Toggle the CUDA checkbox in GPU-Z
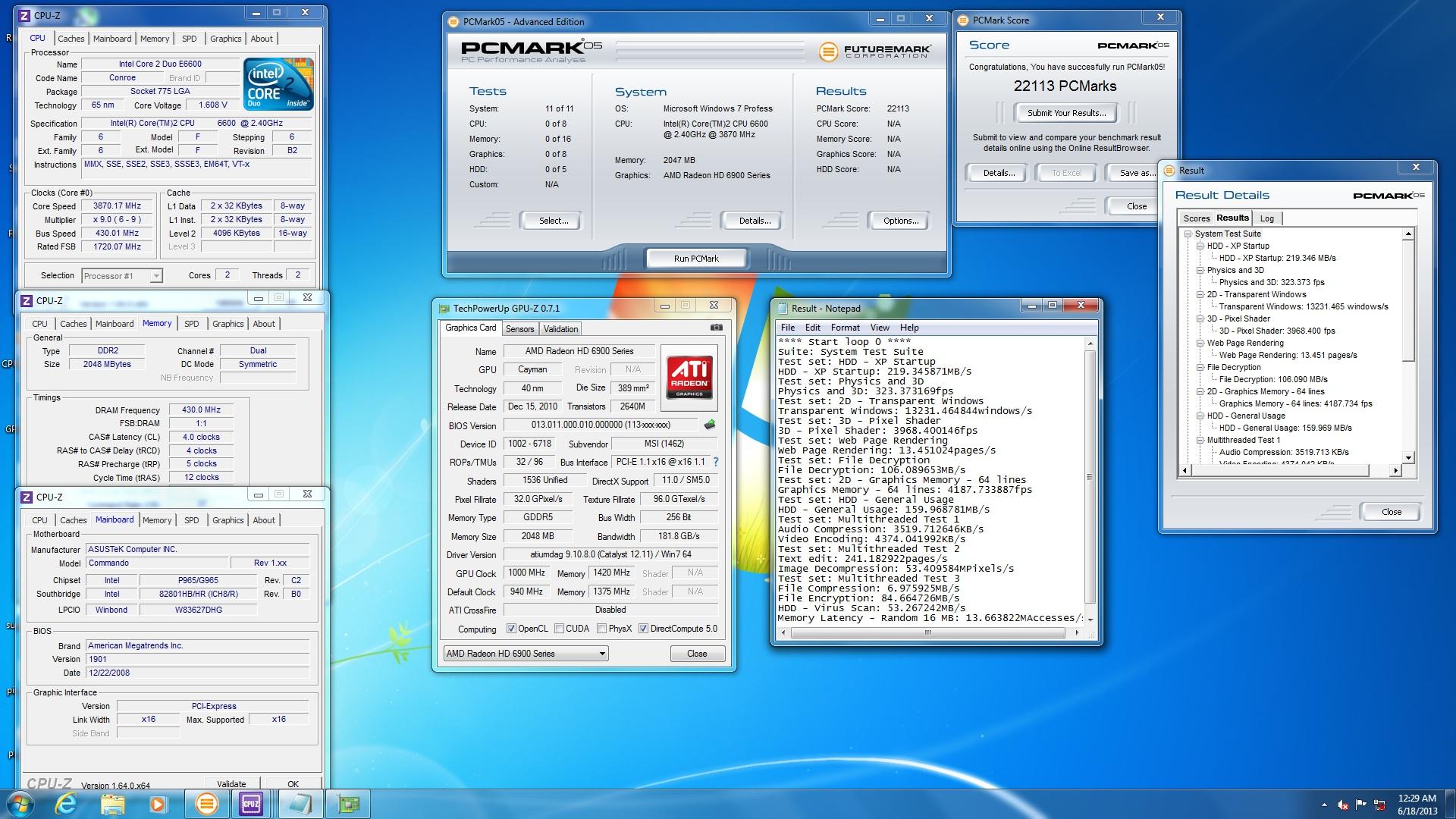The height and width of the screenshot is (819, 1456). [559, 629]
